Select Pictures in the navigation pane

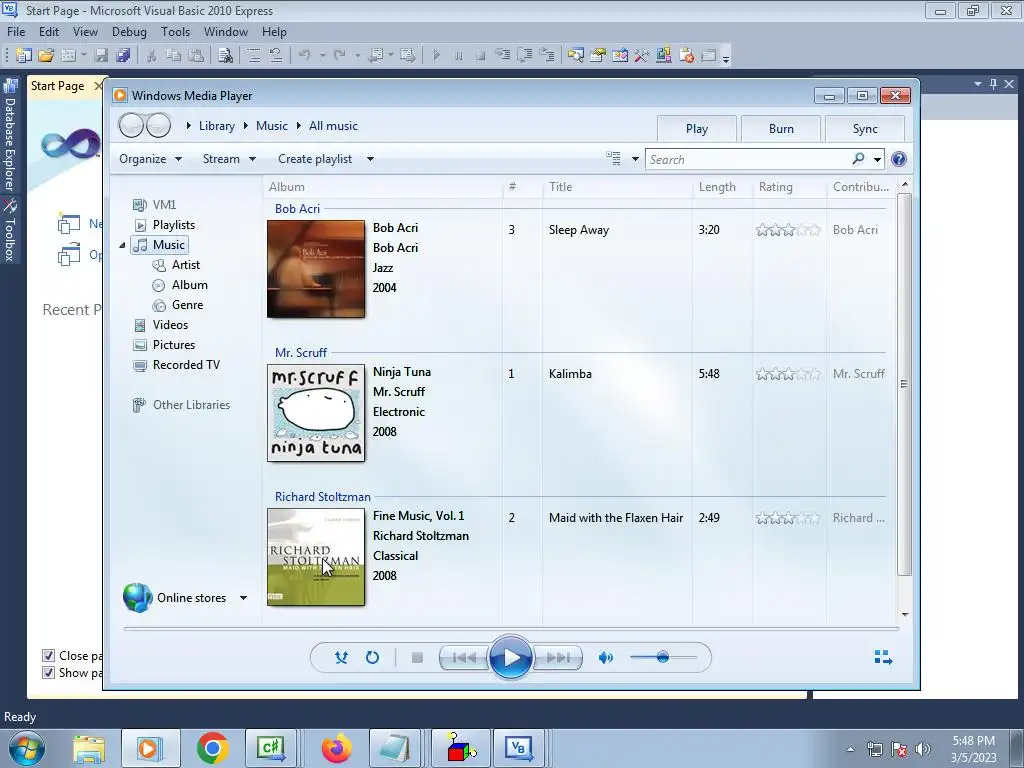(174, 345)
